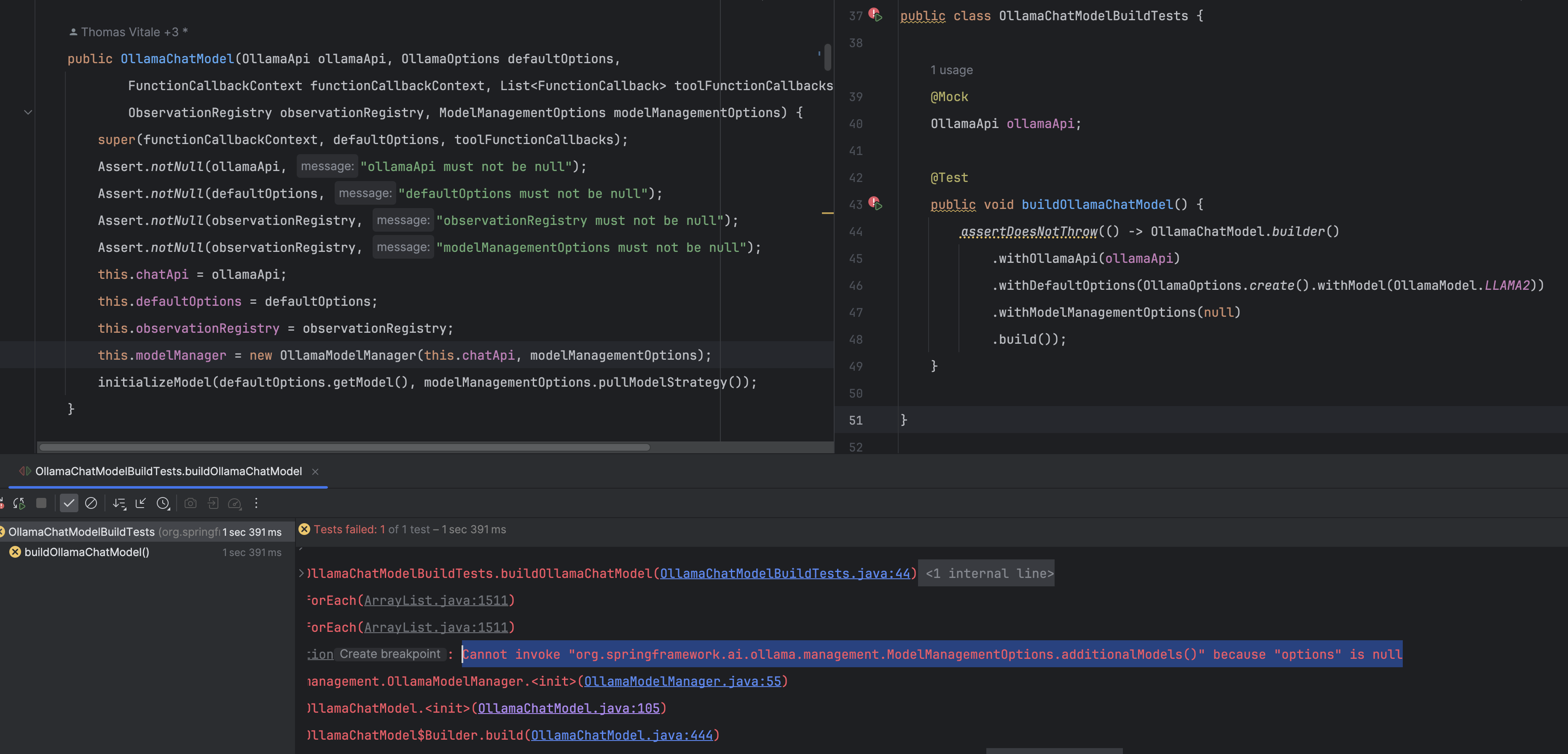Screen dimensions: 1568x754
Task: Open OllamaChatModelBuildTests.java:44 link
Action: point(784,573)
